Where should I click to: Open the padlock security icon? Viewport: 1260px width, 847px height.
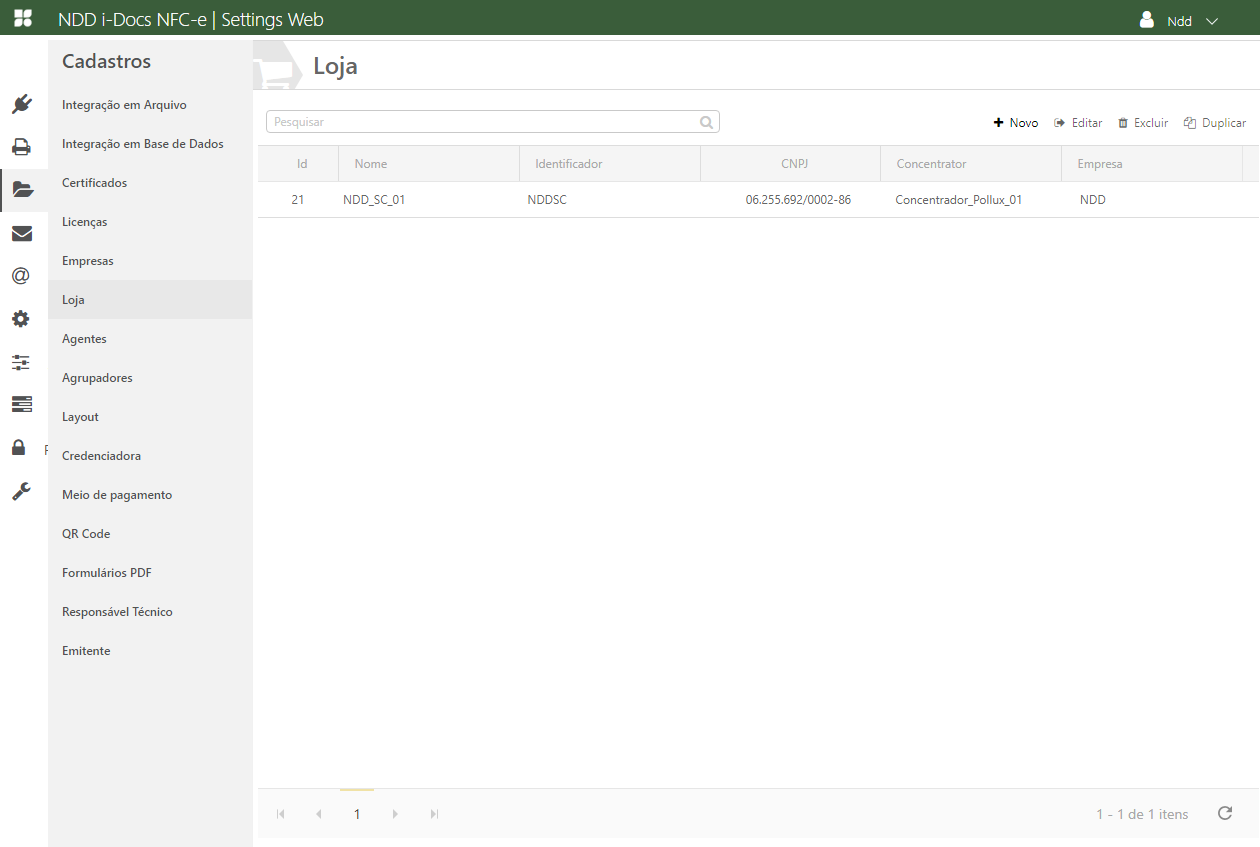click(19, 447)
